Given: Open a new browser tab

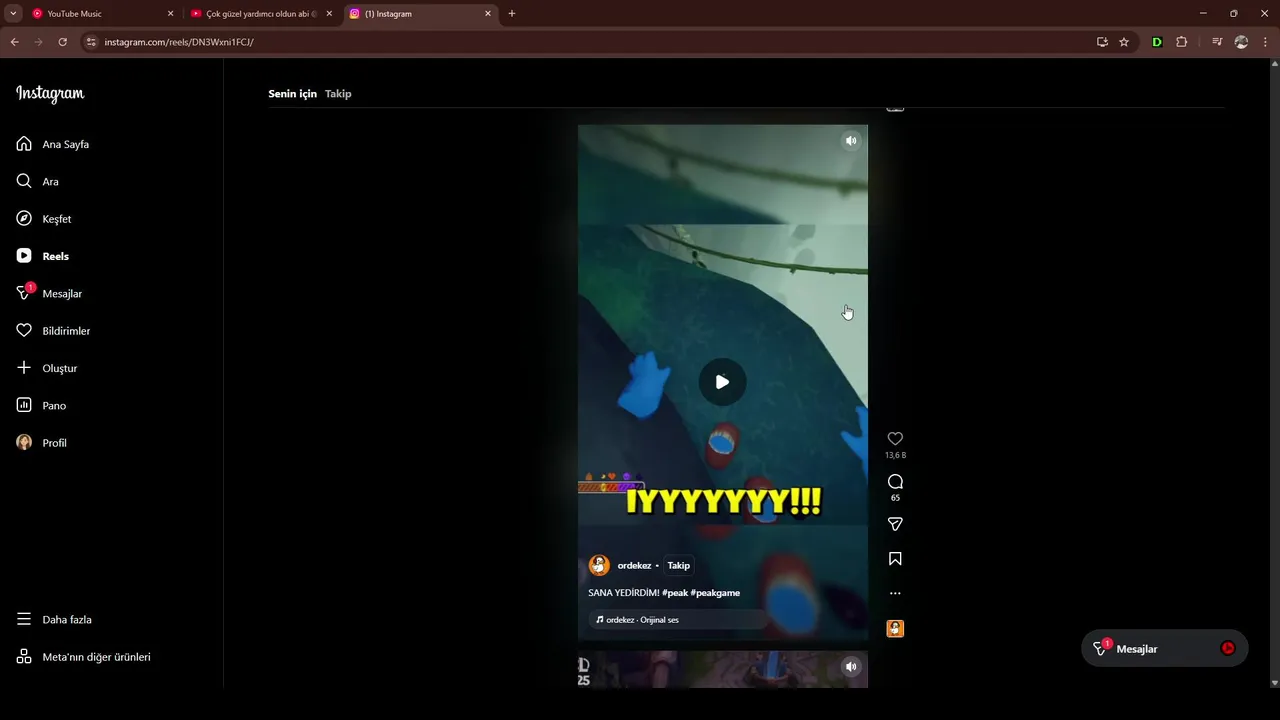Looking at the screenshot, I should coord(512,14).
